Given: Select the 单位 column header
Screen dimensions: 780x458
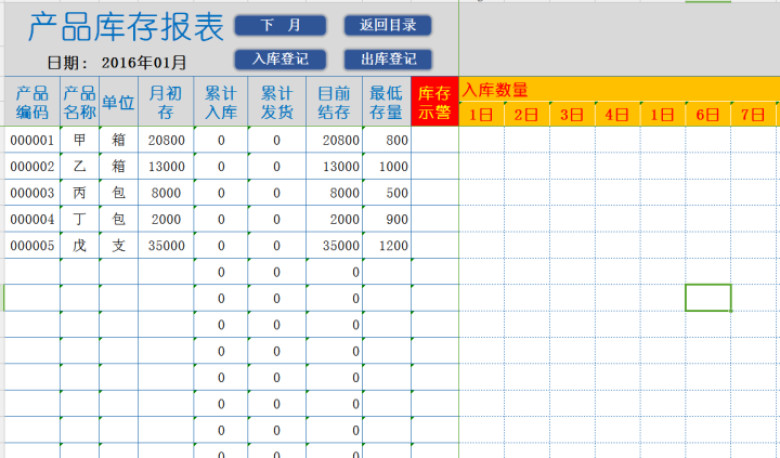Looking at the screenshot, I should point(118,102).
